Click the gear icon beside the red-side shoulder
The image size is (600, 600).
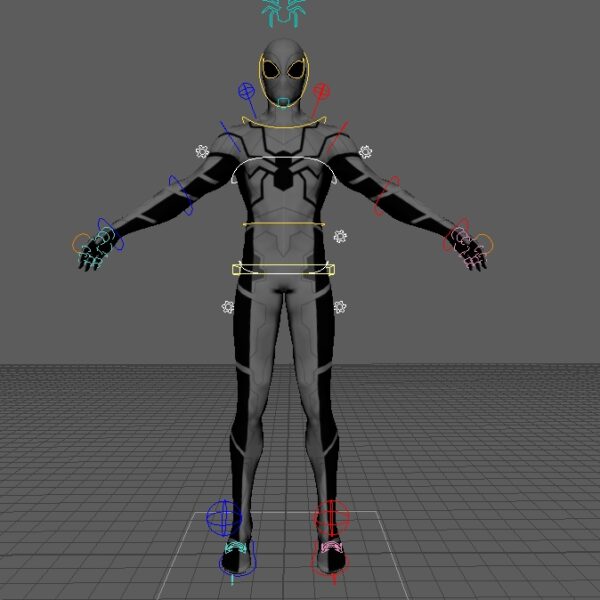point(366,152)
